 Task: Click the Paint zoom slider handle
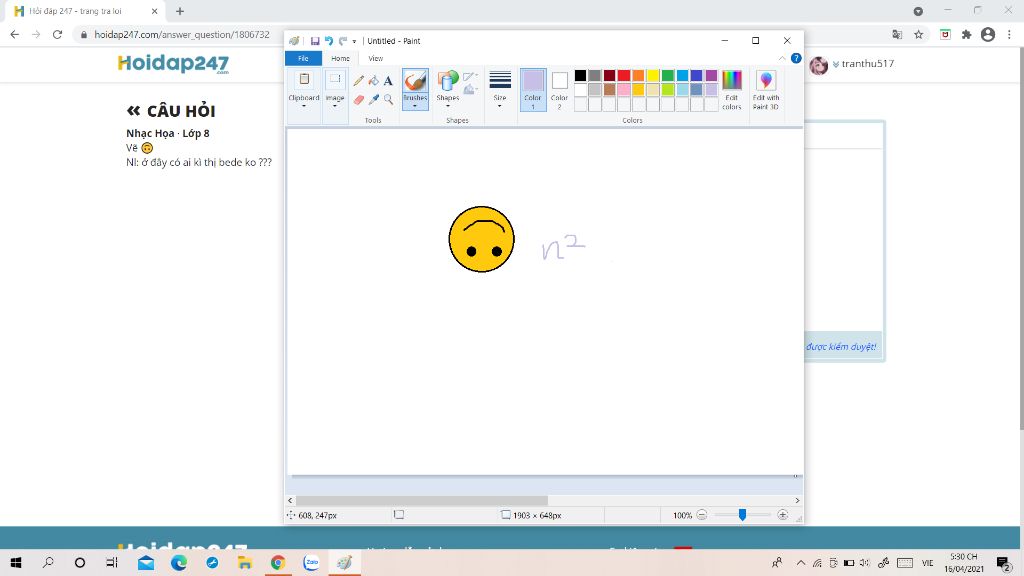pos(742,515)
